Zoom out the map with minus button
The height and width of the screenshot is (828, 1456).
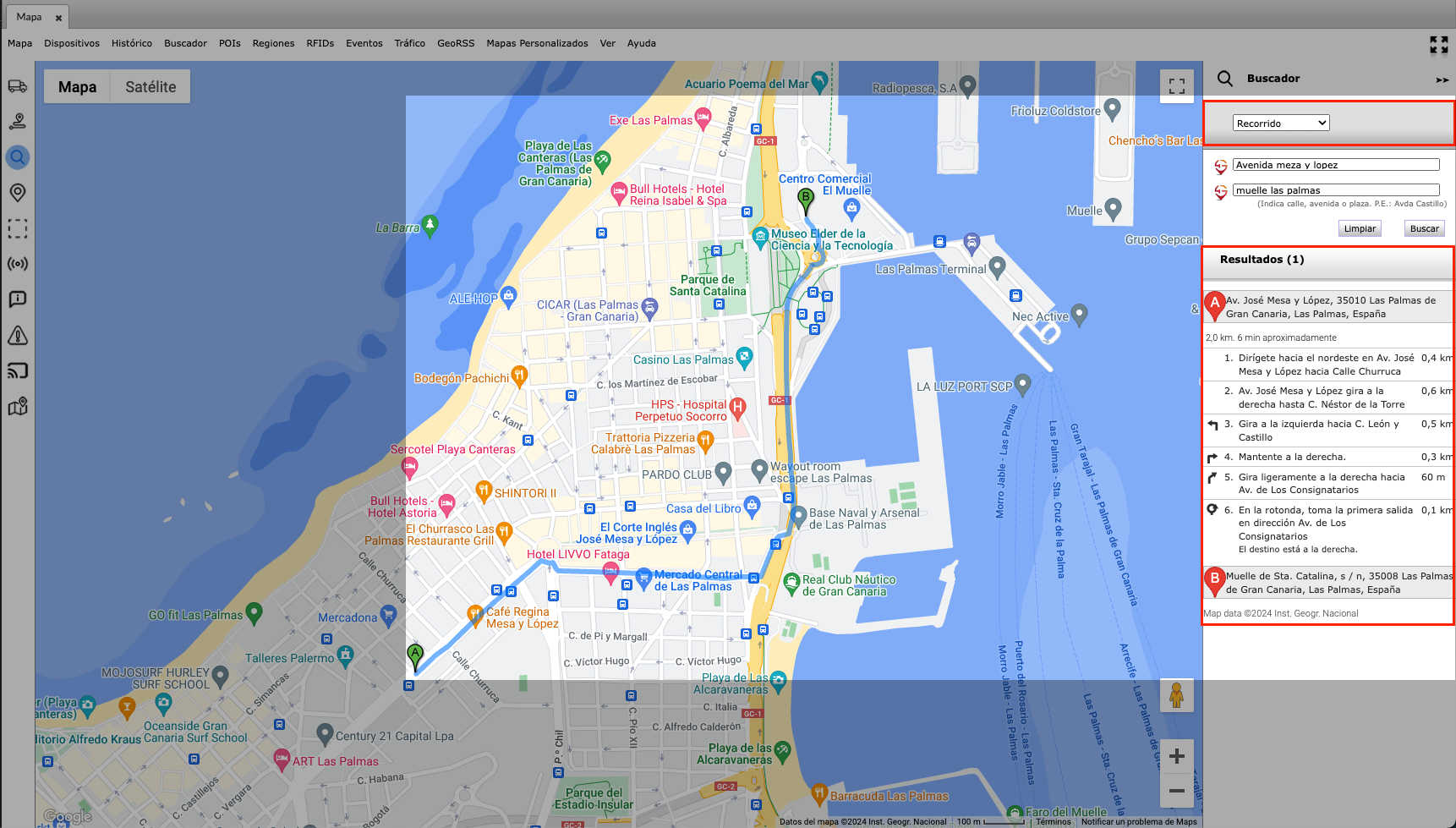click(1176, 791)
